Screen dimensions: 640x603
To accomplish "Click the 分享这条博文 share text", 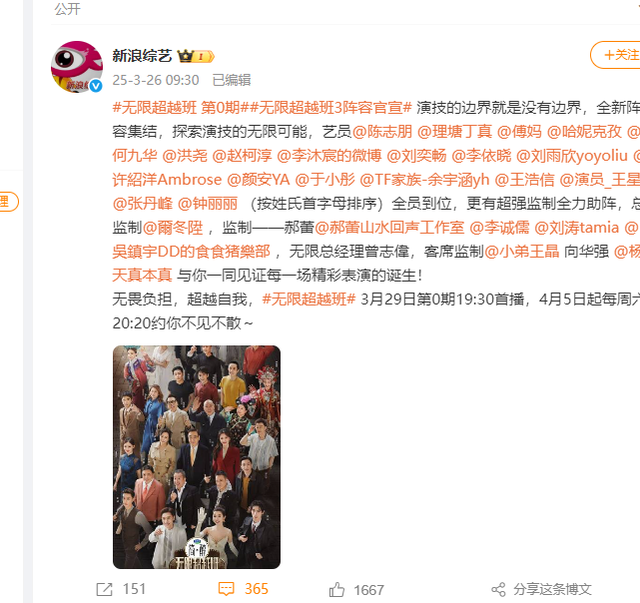I will pos(552,590).
